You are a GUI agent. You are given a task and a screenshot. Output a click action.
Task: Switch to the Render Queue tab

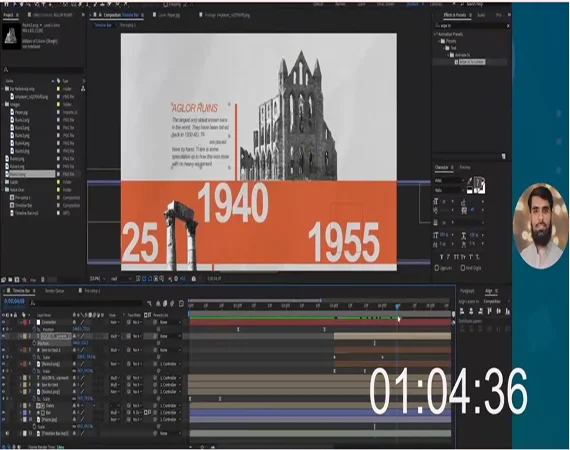(x=55, y=291)
